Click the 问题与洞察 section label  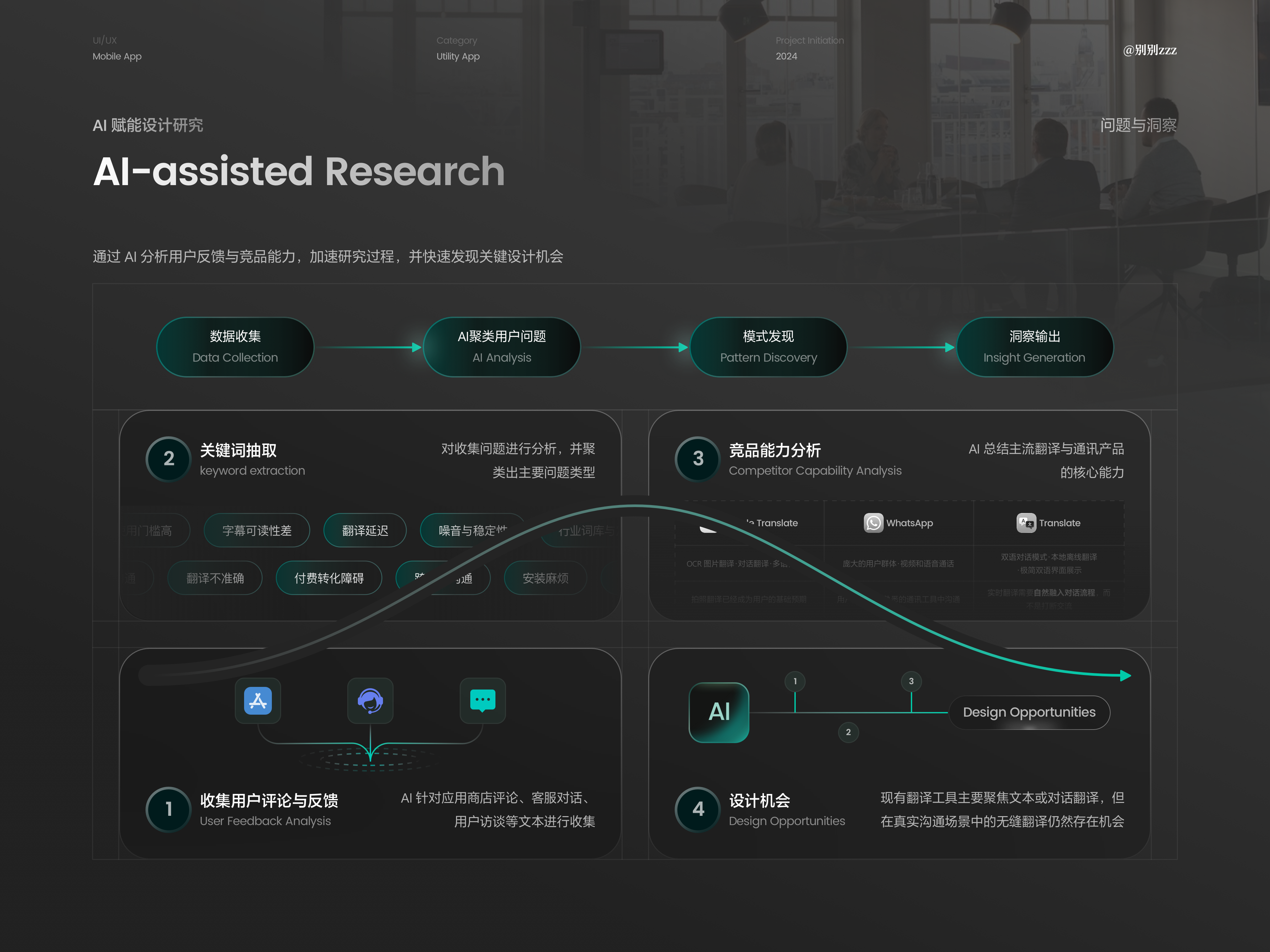point(1138,125)
